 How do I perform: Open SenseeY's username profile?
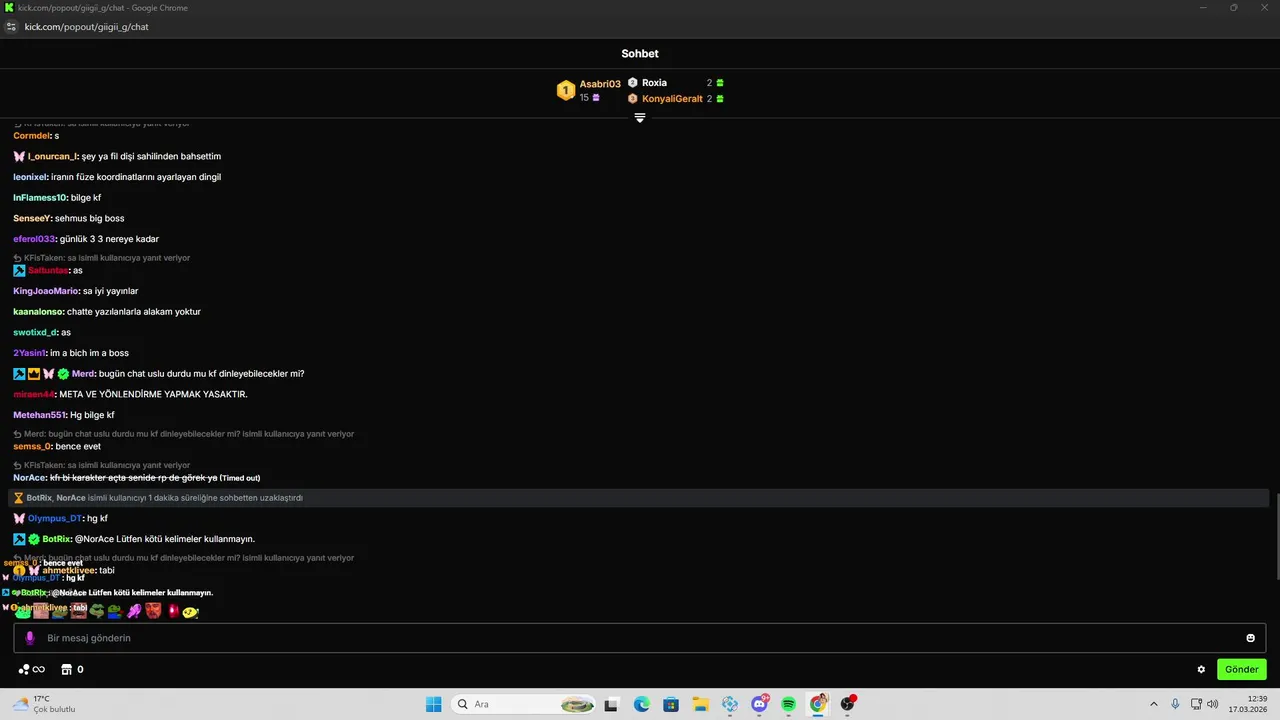coord(32,218)
